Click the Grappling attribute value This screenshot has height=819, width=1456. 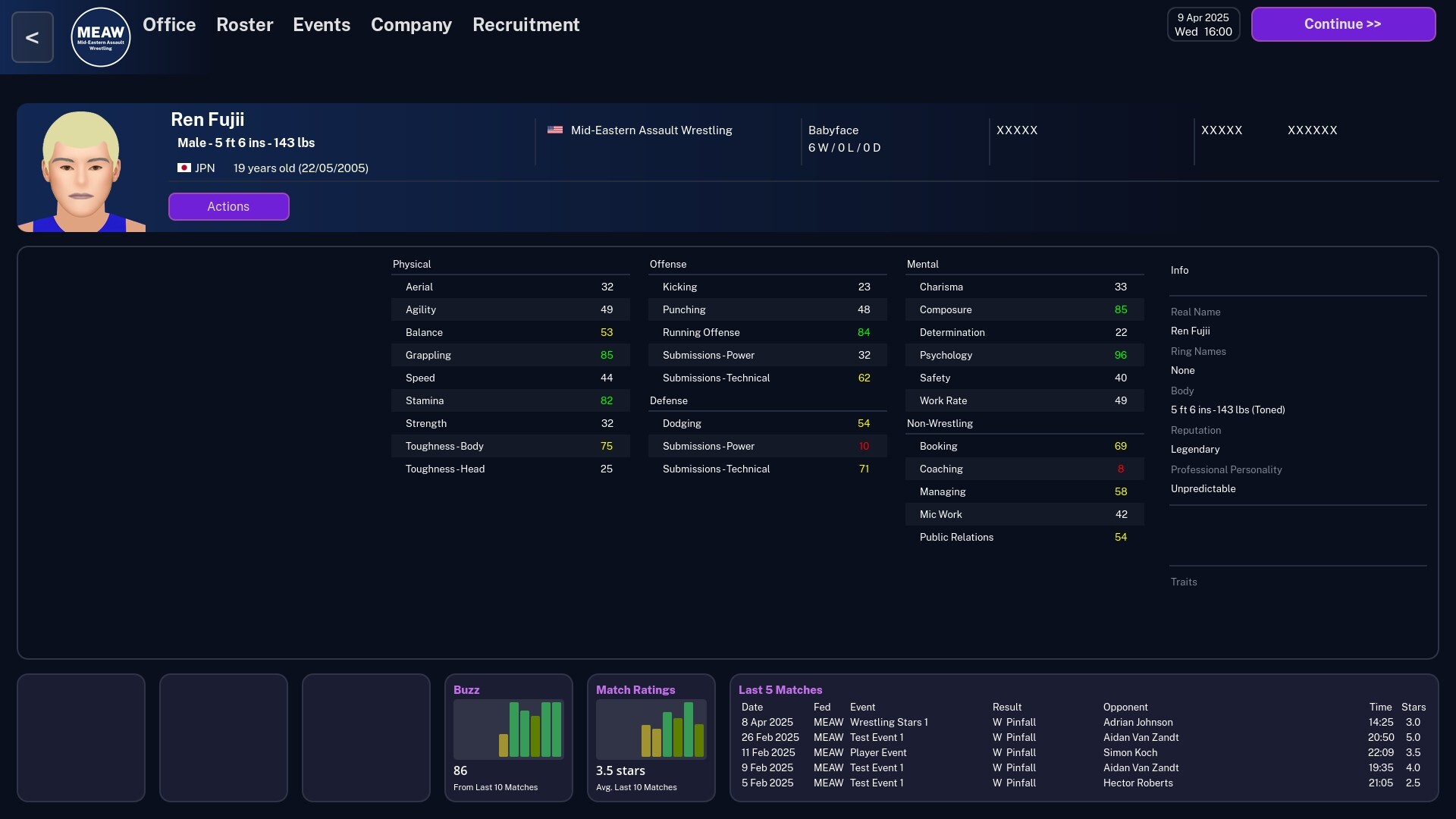coord(605,355)
